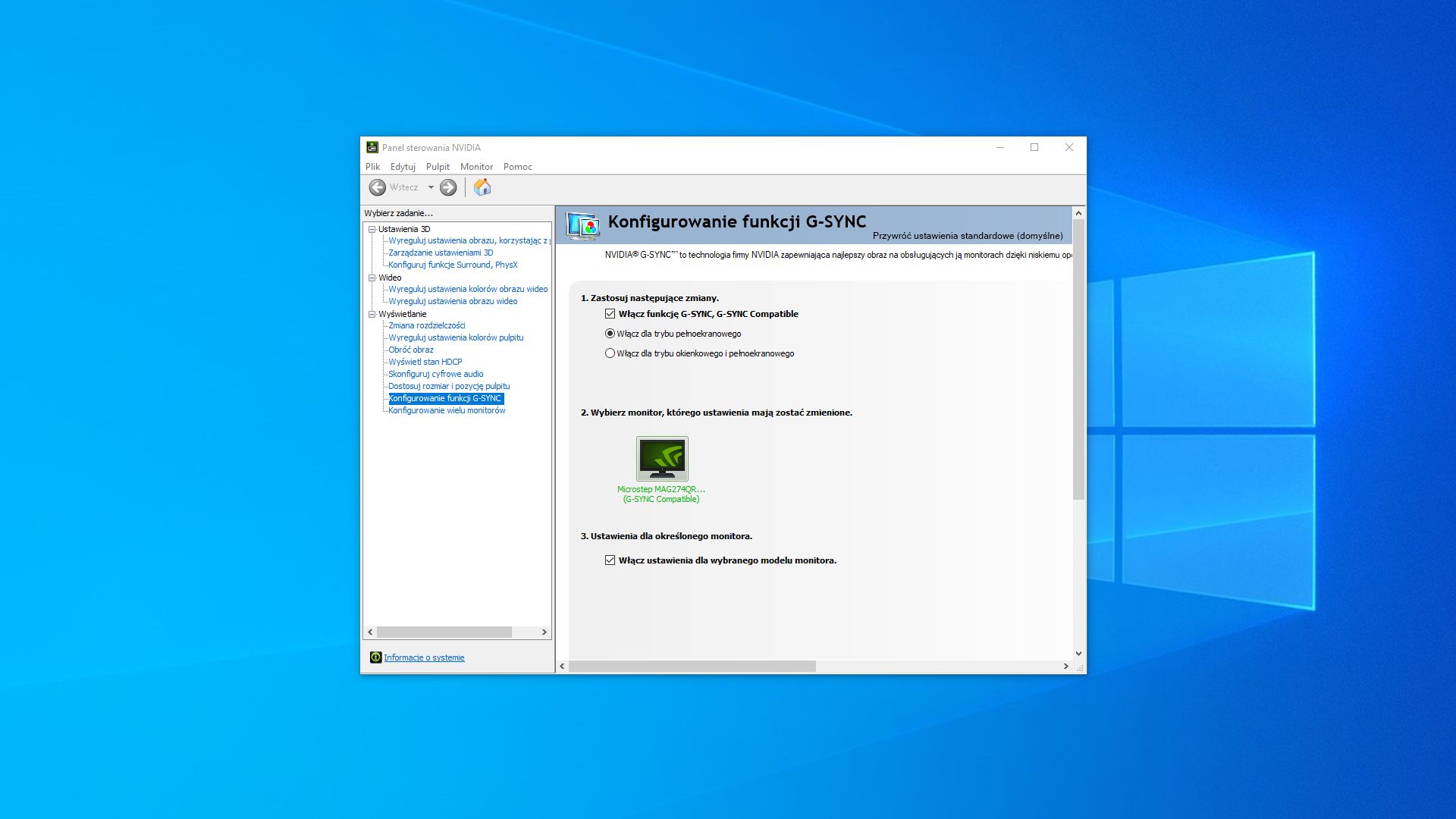The image size is (1456, 819).
Task: Click the system information icon at bottom left
Action: [x=375, y=657]
